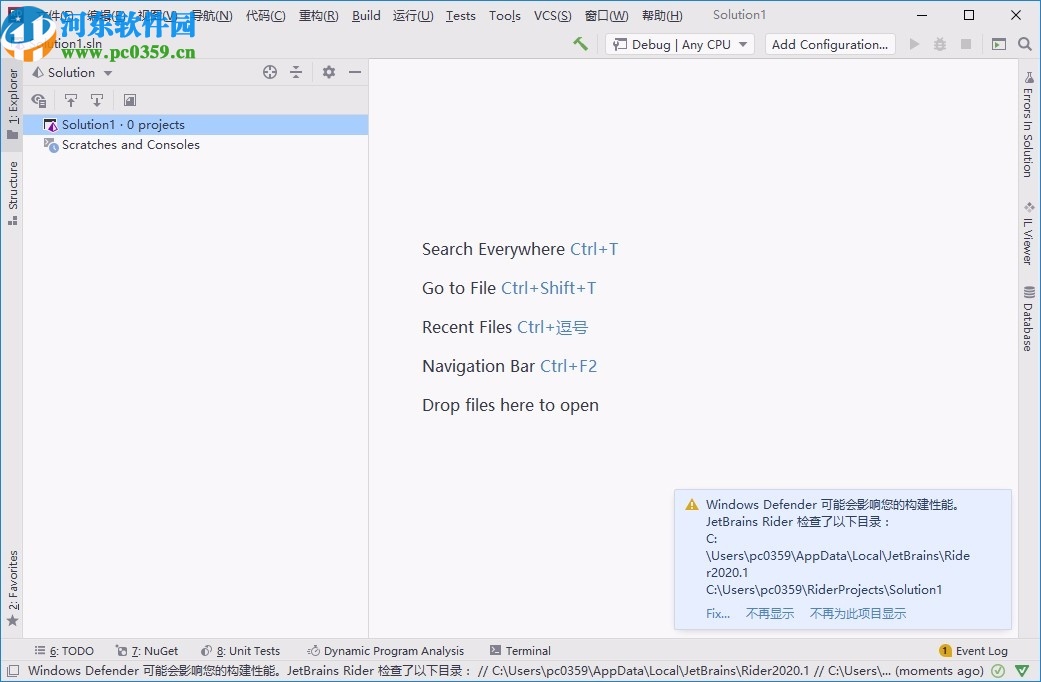Screen dimensions: 1041x682
Task: Click Add Configuration in the toolbar
Action: 829,44
